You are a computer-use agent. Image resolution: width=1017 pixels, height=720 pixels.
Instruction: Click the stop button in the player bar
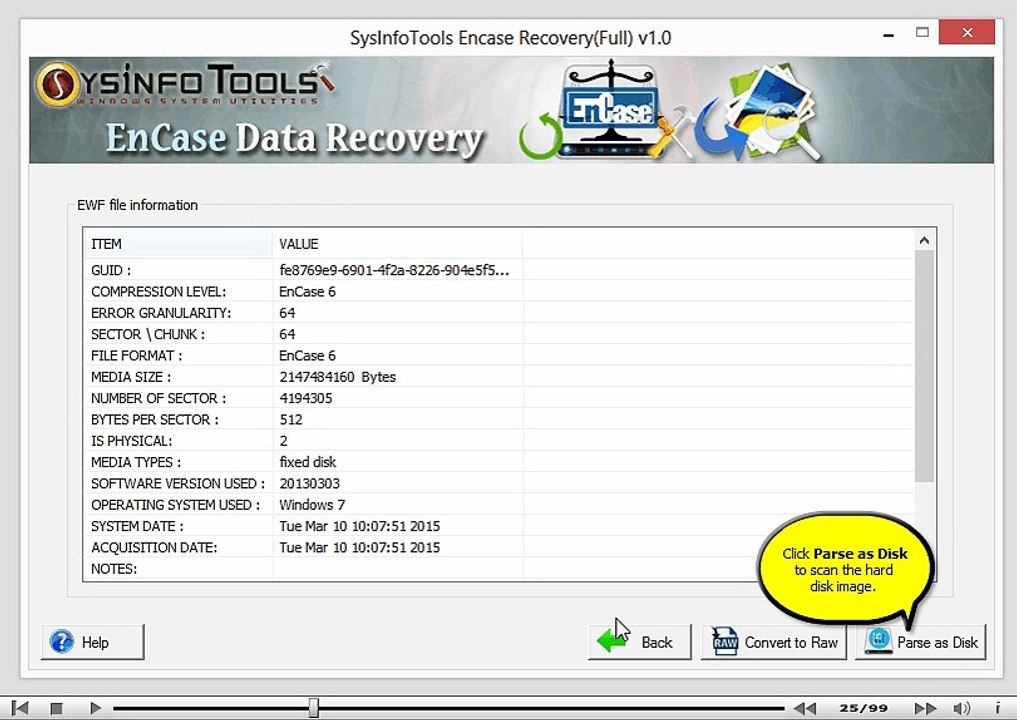(56, 708)
